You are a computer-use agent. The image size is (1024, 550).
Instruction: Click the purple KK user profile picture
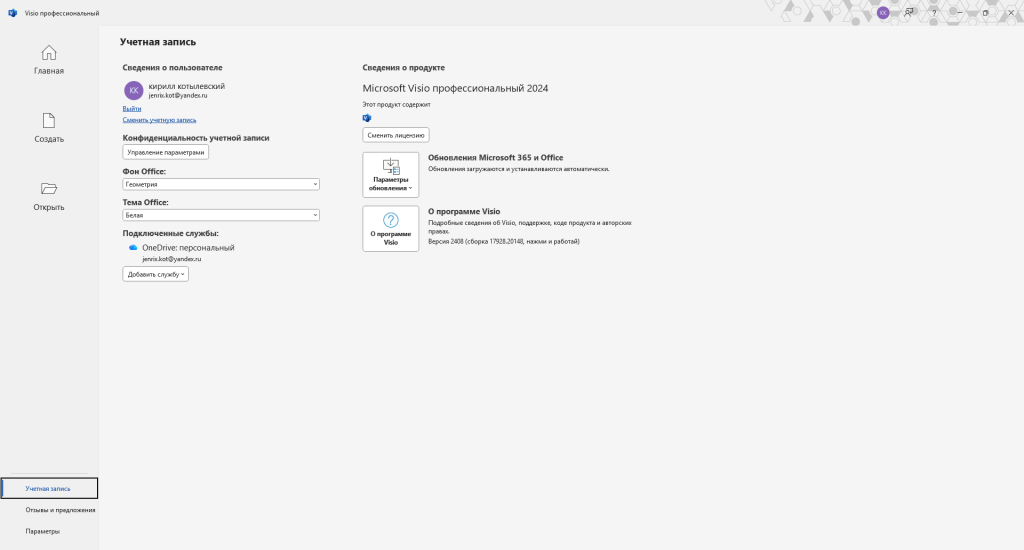[133, 90]
